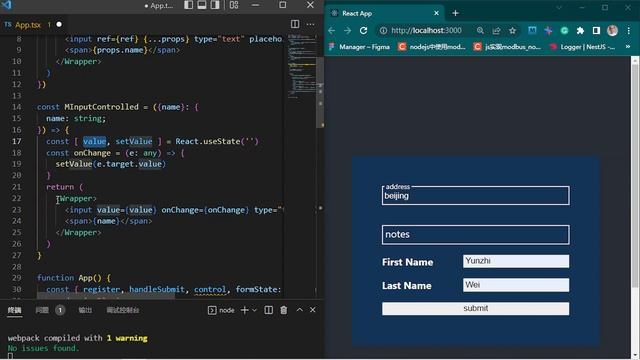Click the notes input field
Image resolution: width=640 pixels, height=360 pixels.
(x=476, y=235)
